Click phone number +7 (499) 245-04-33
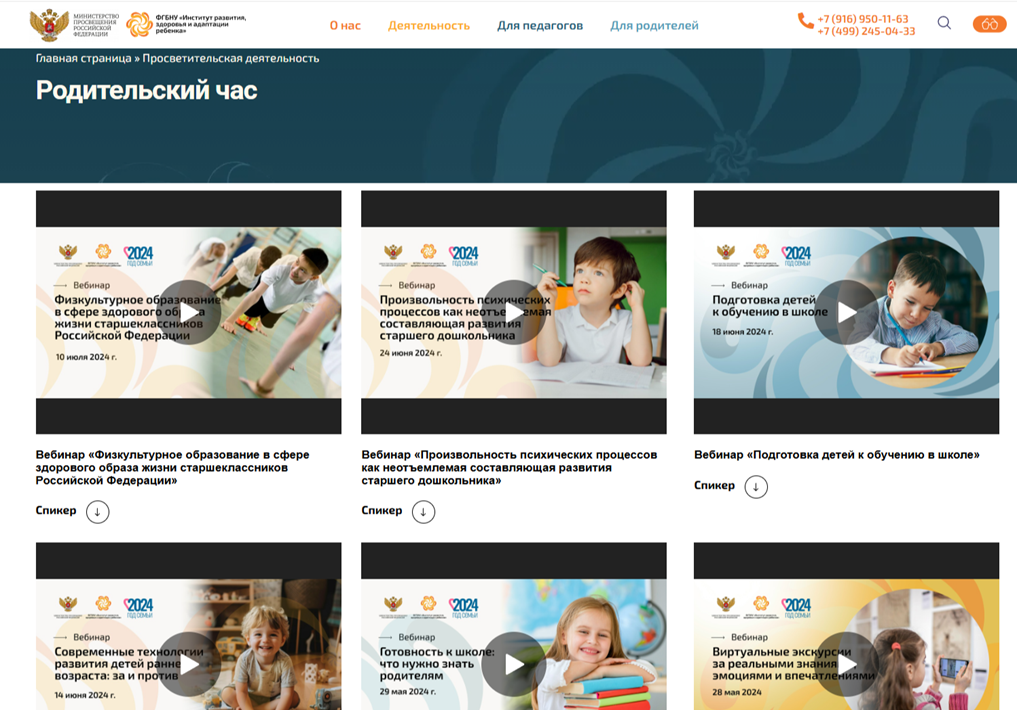The width and height of the screenshot is (1017, 710). (x=865, y=32)
